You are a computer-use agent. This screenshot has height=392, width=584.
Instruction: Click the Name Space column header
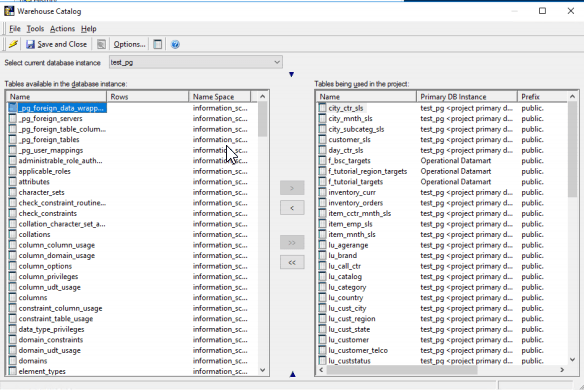220,97
